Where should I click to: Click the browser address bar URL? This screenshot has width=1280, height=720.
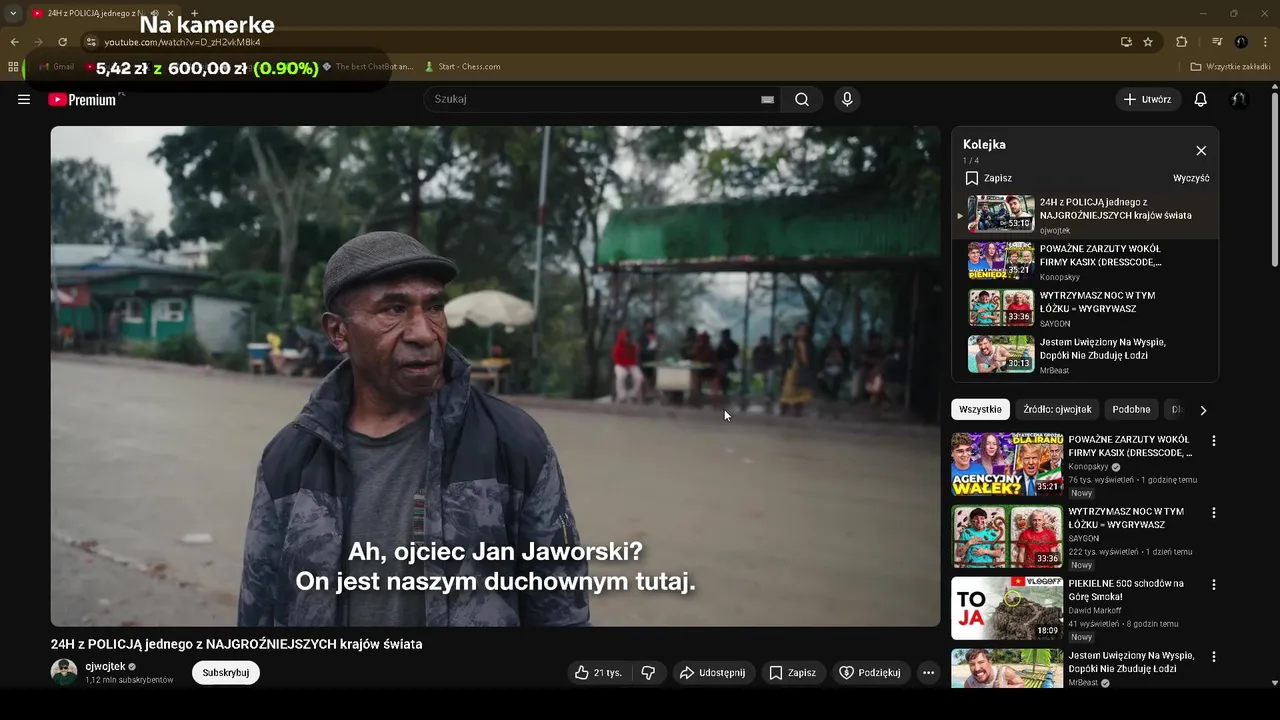(182, 42)
